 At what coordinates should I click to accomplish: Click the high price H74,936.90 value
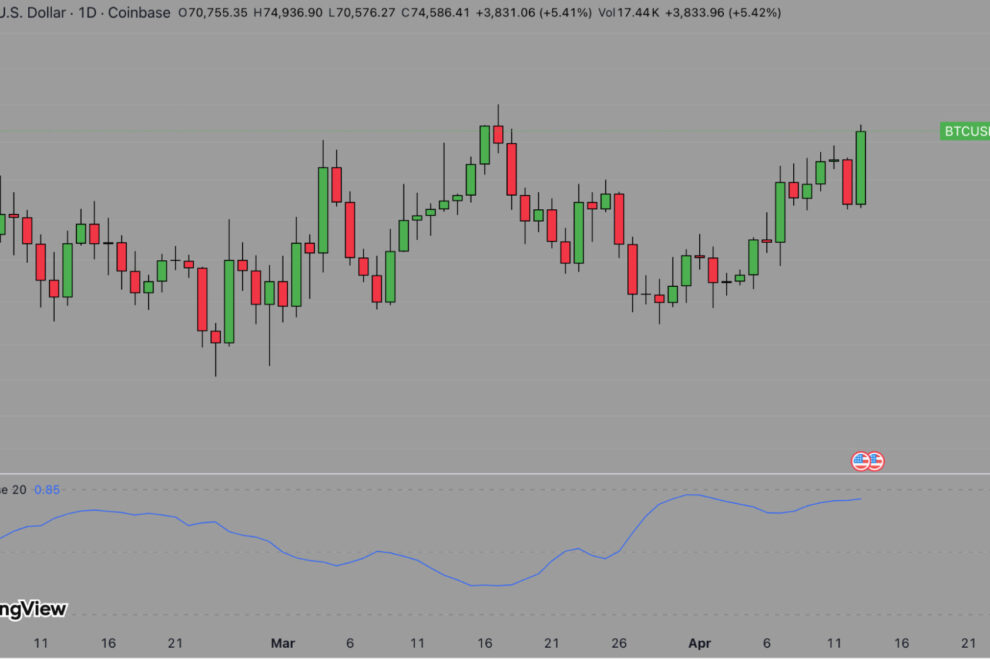(288, 13)
